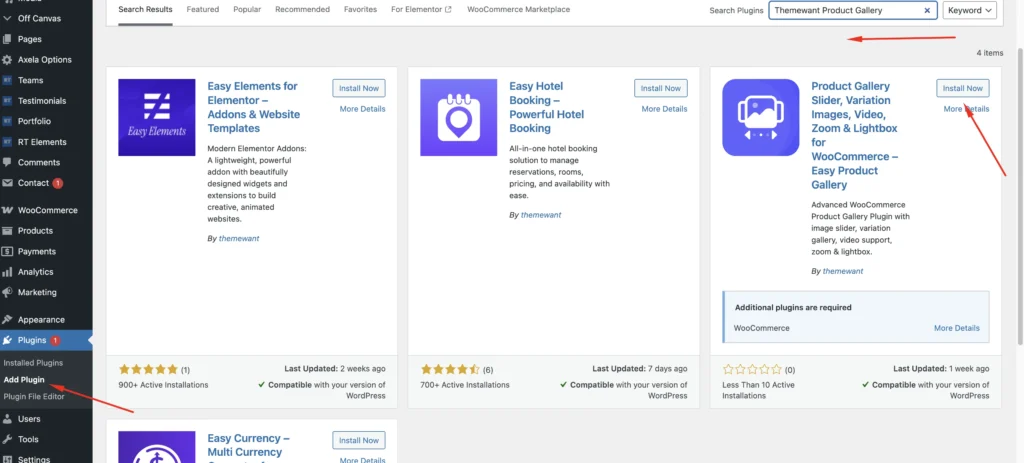
Task: Switch to the Popular tab
Action: [247, 10]
